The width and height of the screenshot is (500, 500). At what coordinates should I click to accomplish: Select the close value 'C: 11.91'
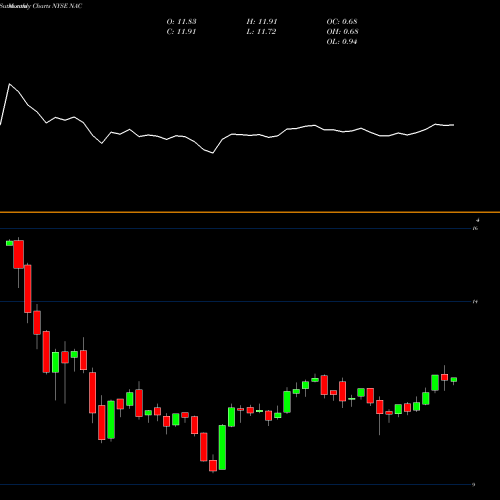[181, 32]
